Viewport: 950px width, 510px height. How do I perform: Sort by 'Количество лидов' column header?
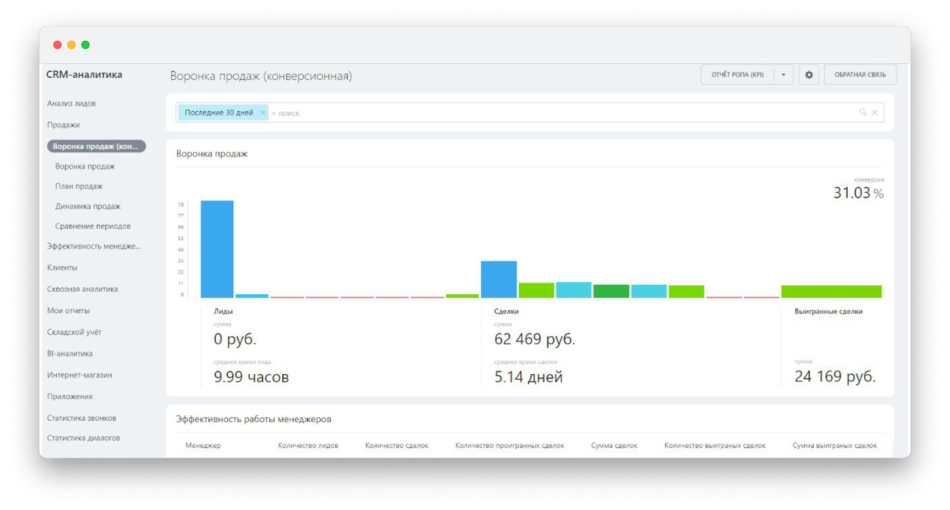[x=308, y=445]
